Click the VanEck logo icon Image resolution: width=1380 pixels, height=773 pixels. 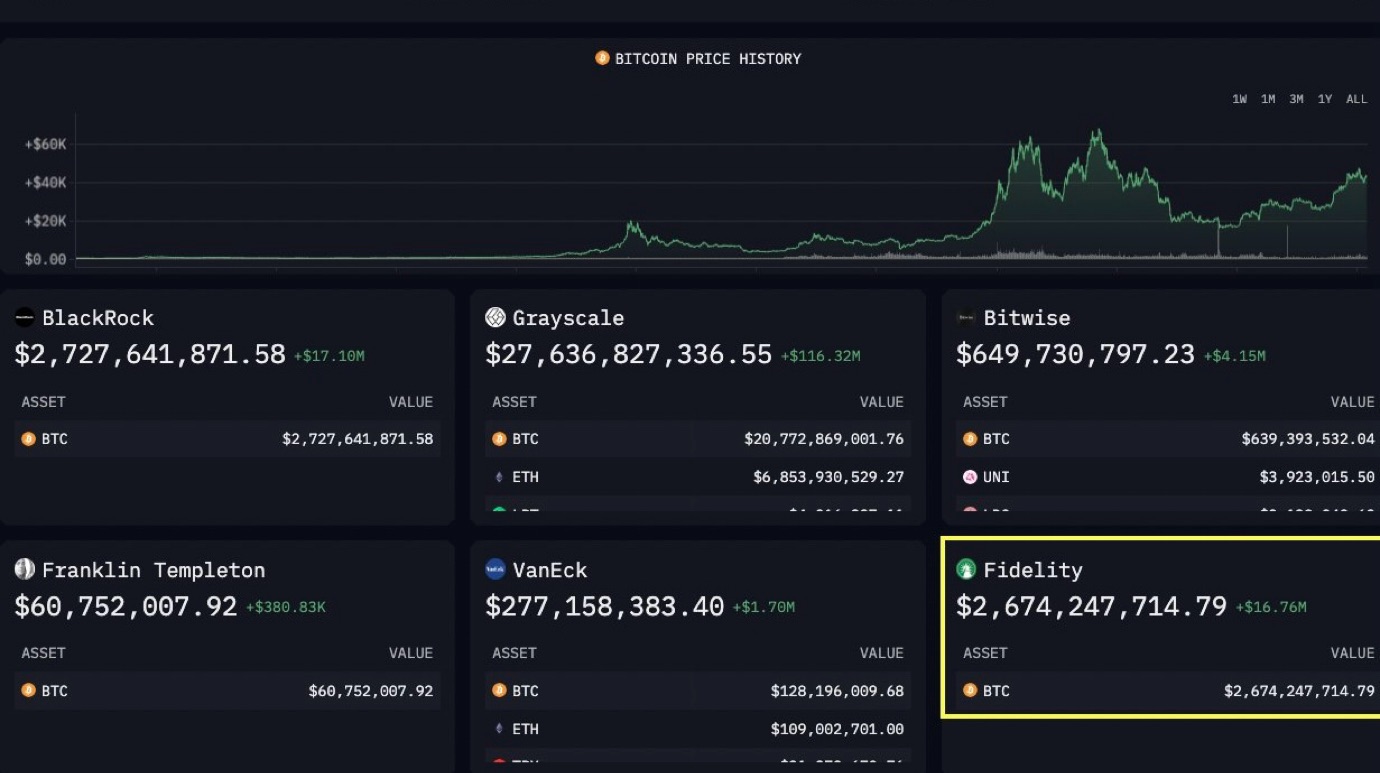click(x=495, y=570)
